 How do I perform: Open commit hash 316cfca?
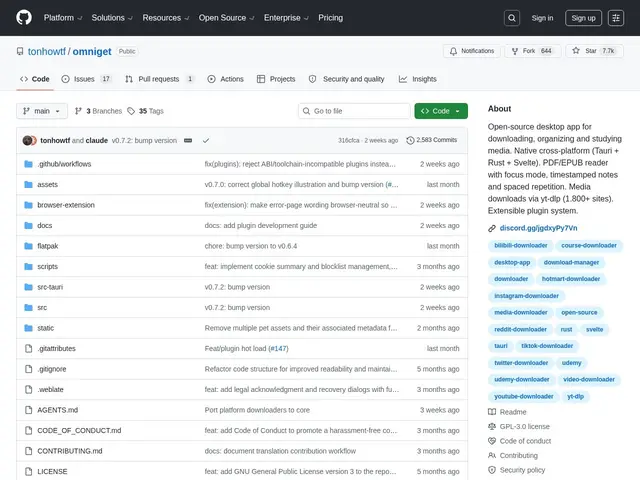(x=349, y=140)
